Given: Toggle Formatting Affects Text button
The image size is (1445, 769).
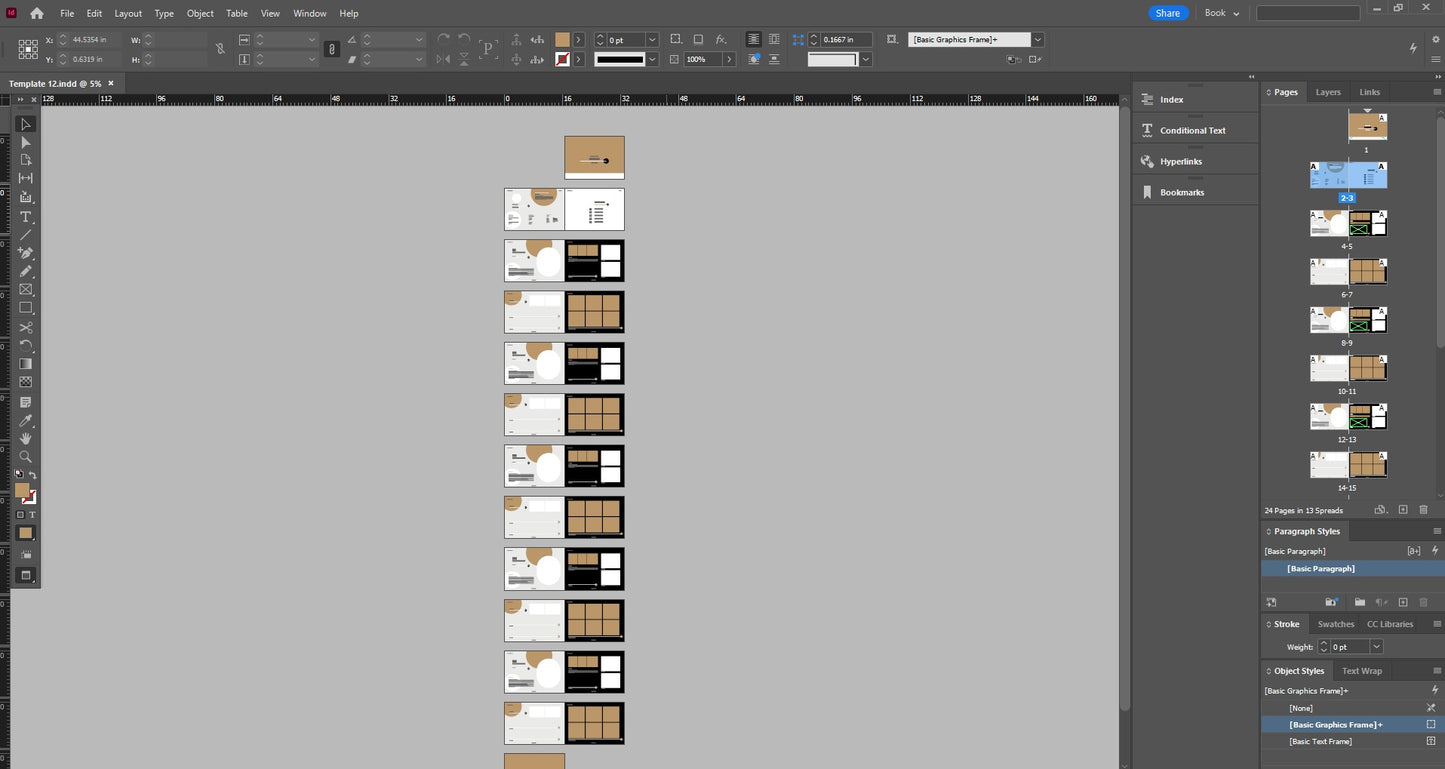Looking at the screenshot, I should tap(33, 515).
